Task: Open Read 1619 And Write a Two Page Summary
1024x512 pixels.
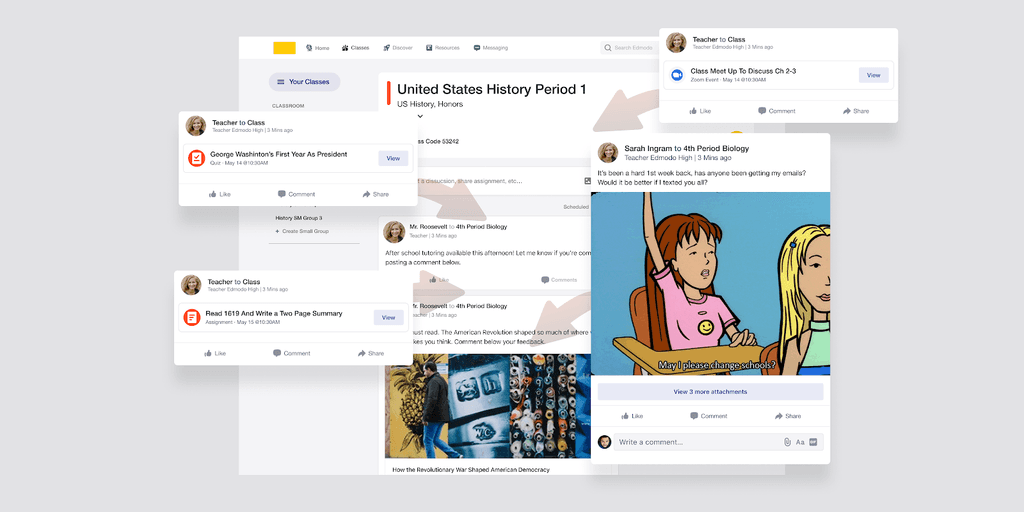Action: [x=274, y=313]
